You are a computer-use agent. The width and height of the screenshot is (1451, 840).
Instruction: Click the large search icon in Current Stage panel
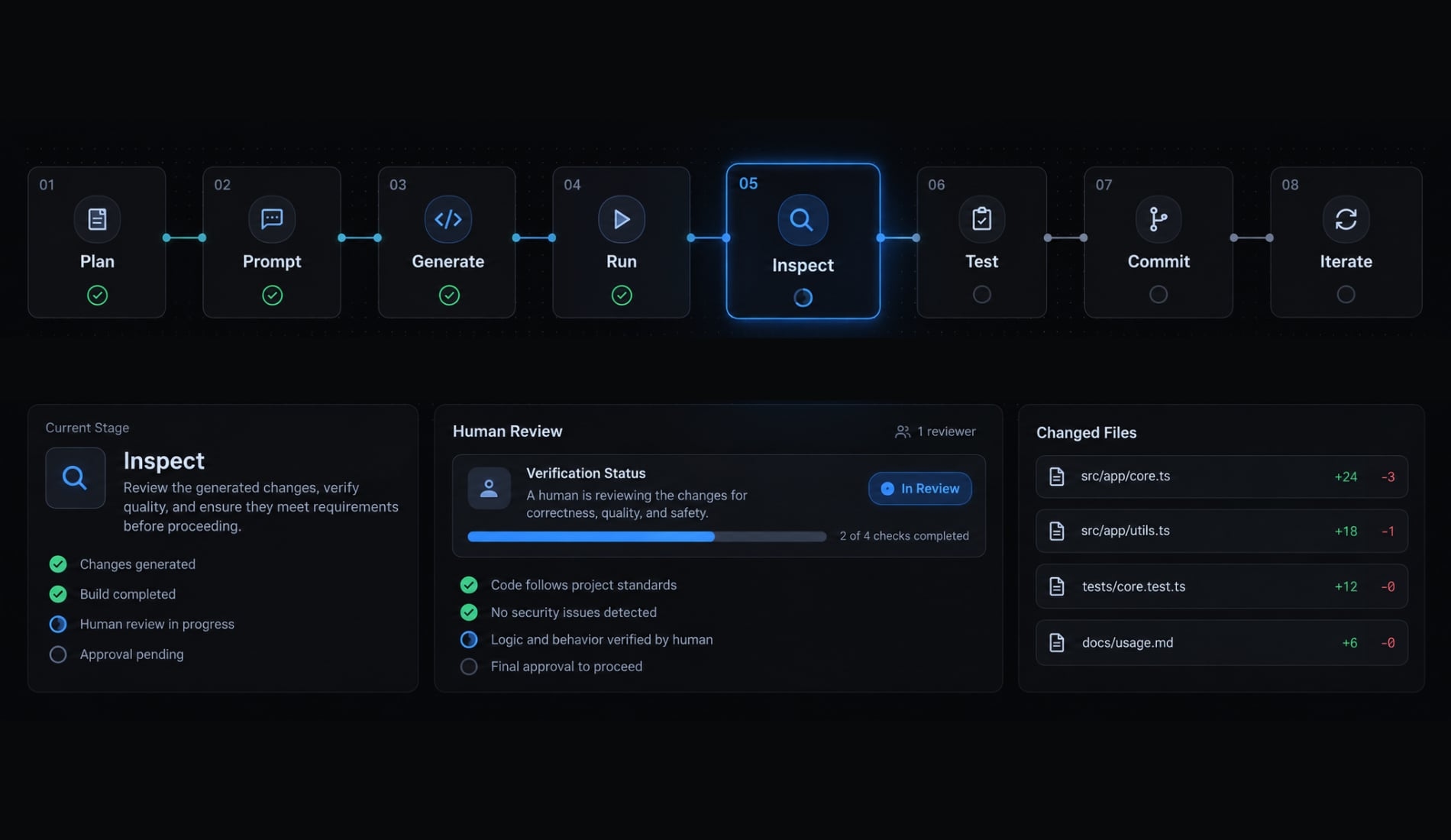tap(75, 478)
